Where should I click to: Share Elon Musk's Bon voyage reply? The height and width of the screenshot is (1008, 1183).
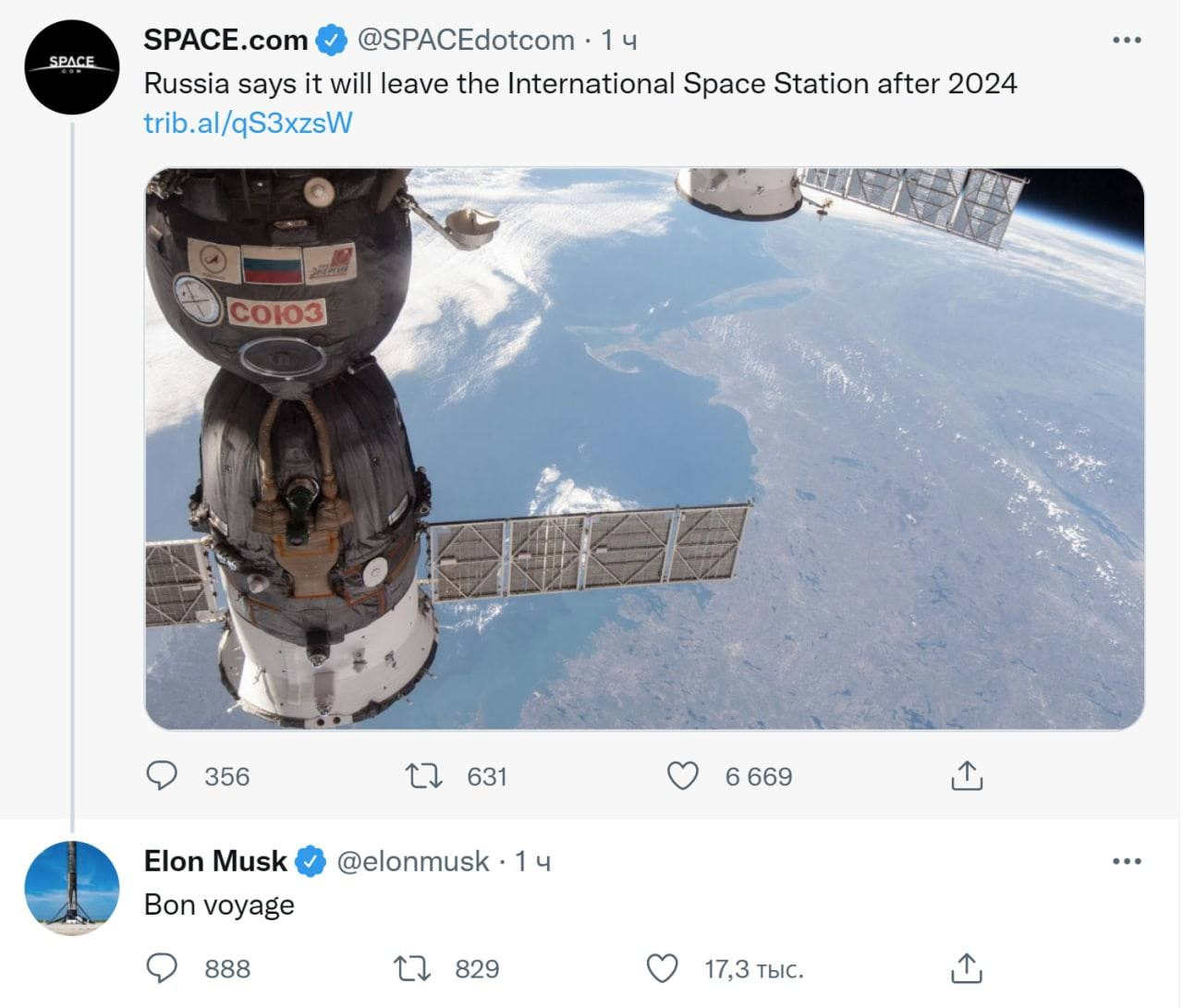[966, 968]
